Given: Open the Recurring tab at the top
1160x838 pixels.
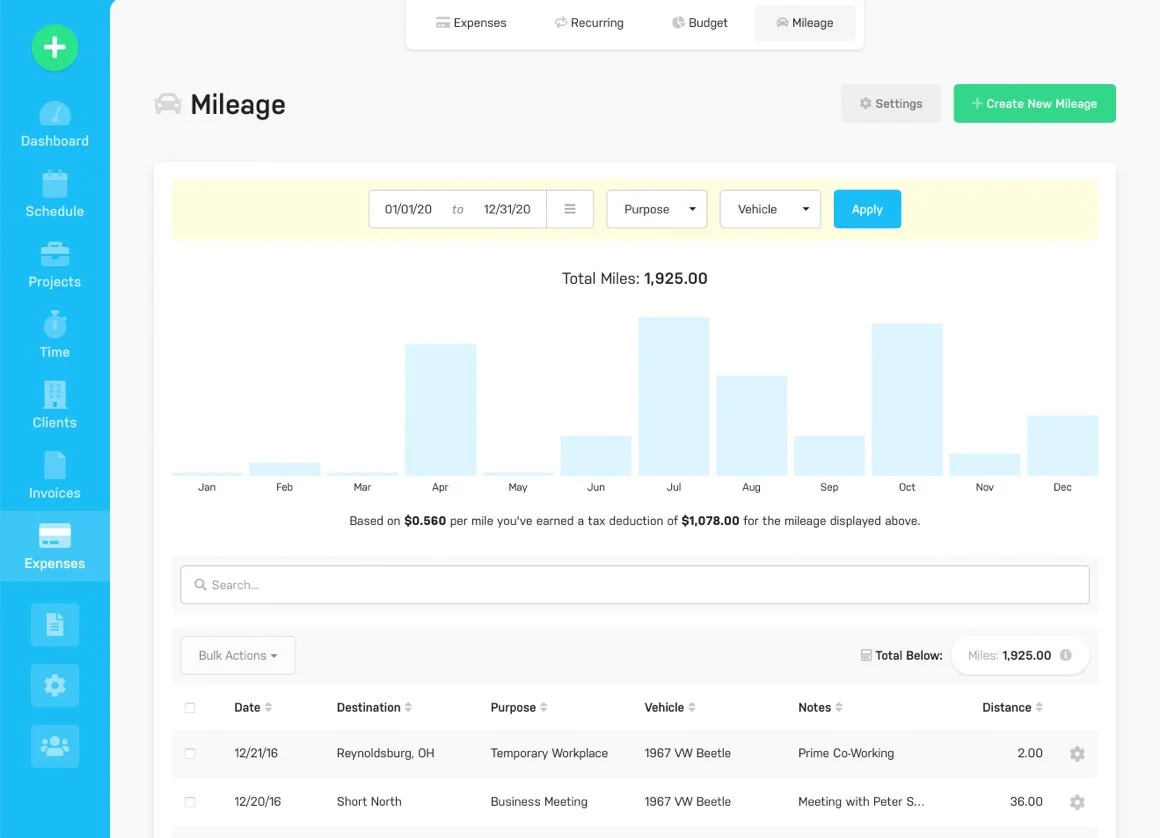Looking at the screenshot, I should [589, 22].
